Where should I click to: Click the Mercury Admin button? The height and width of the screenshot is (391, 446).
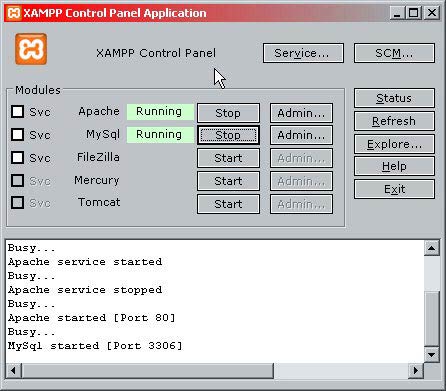301,181
